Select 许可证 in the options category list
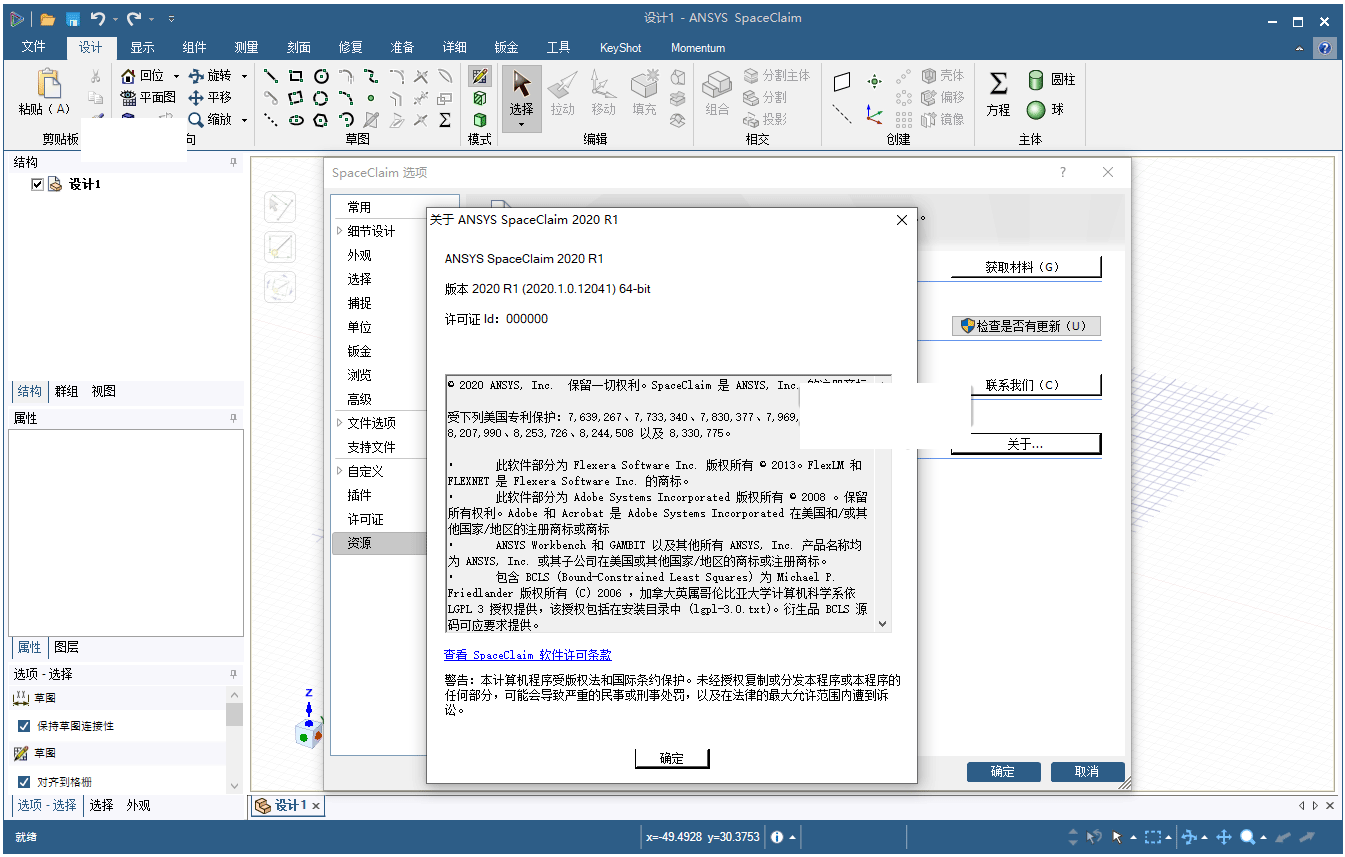Image resolution: width=1345 pixels, height=857 pixels. click(367, 519)
